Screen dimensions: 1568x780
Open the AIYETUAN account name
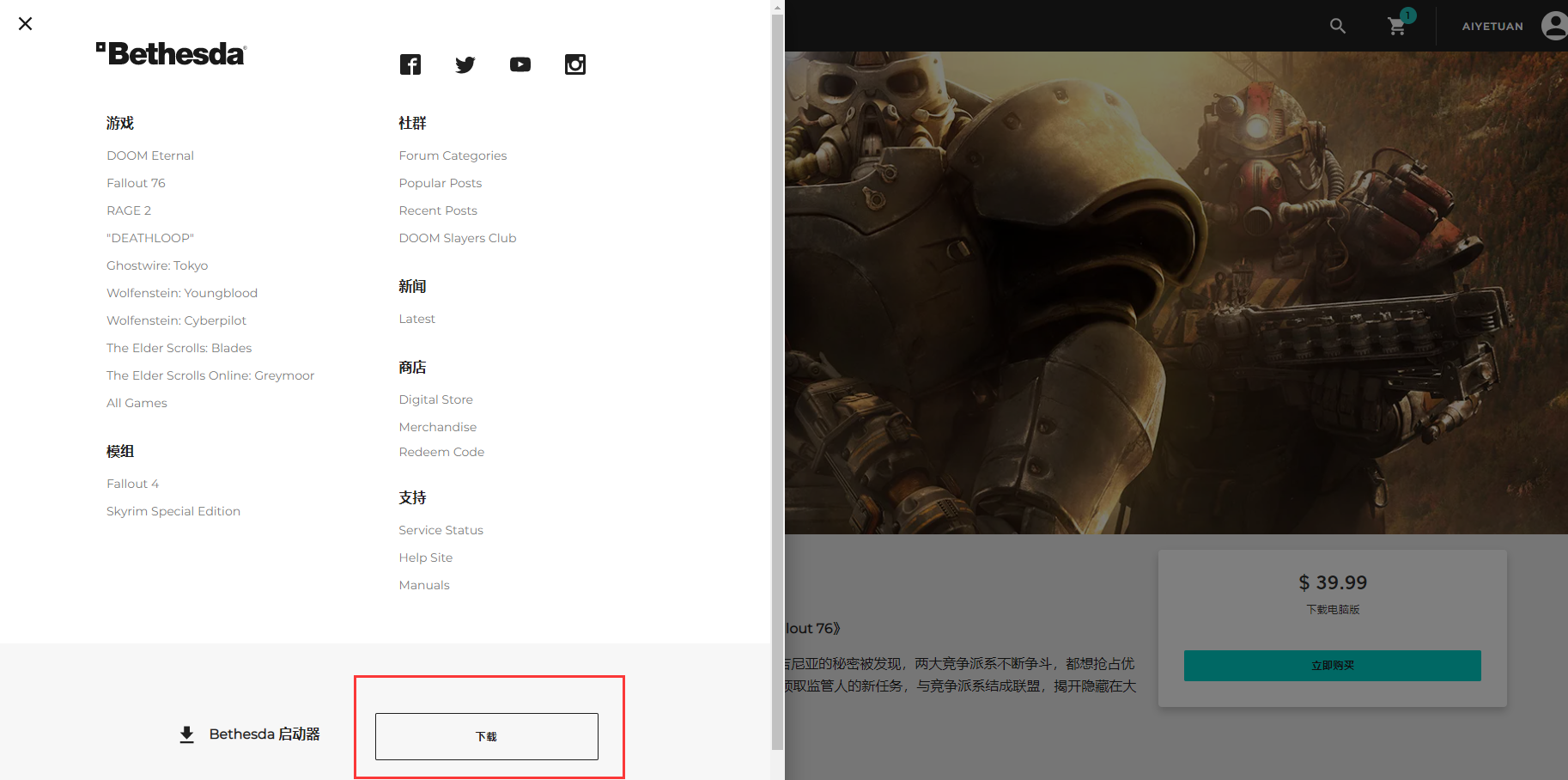(x=1492, y=27)
